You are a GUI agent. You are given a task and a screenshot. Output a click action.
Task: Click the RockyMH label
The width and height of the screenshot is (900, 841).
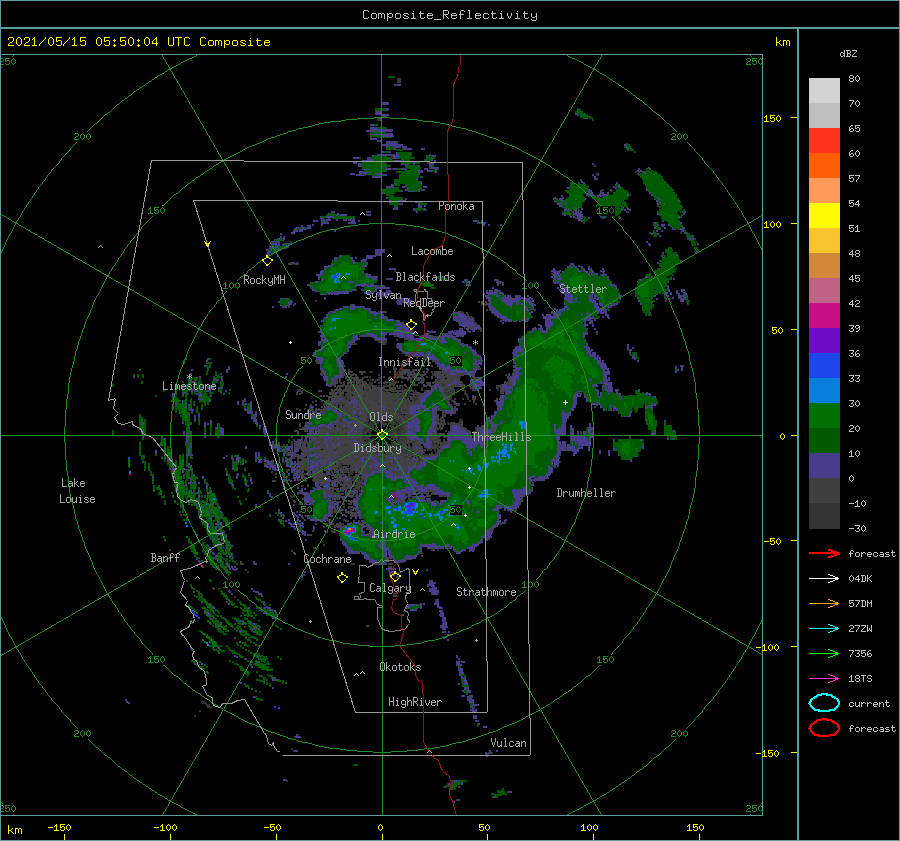click(x=264, y=280)
